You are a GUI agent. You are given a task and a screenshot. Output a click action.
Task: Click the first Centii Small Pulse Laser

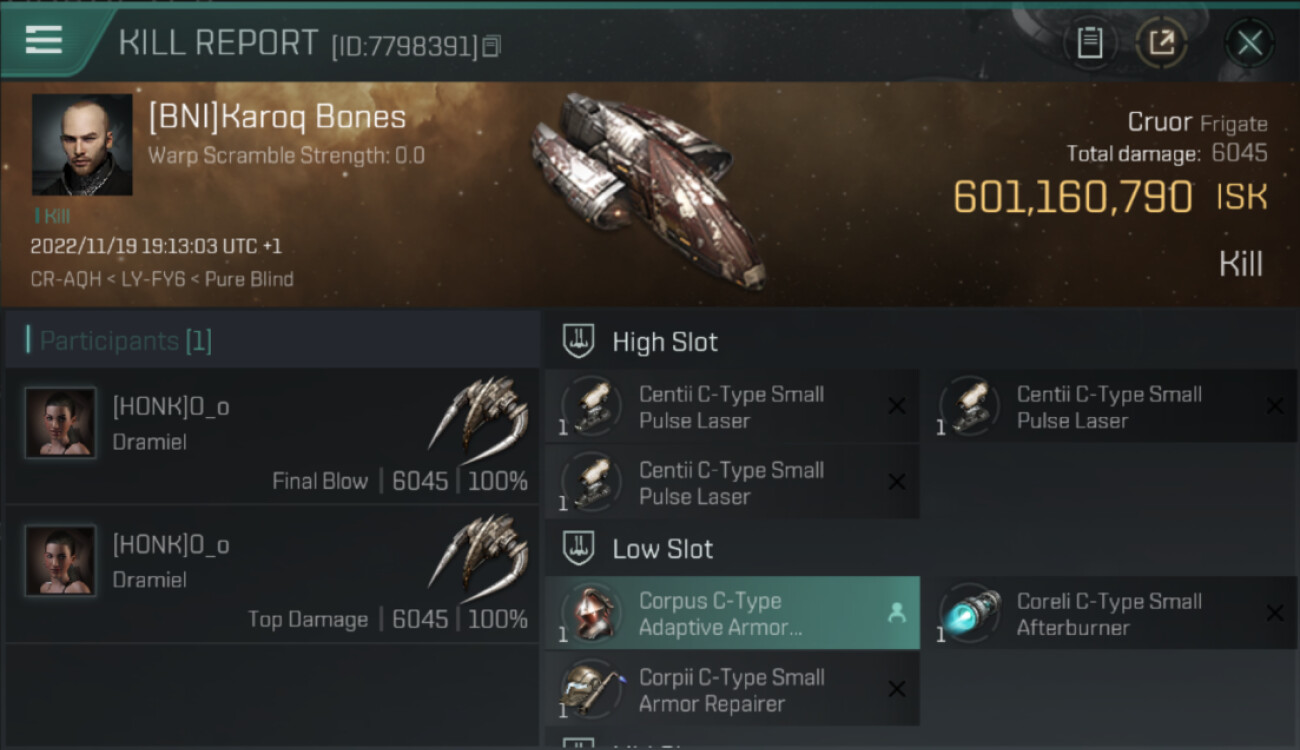tap(732, 407)
